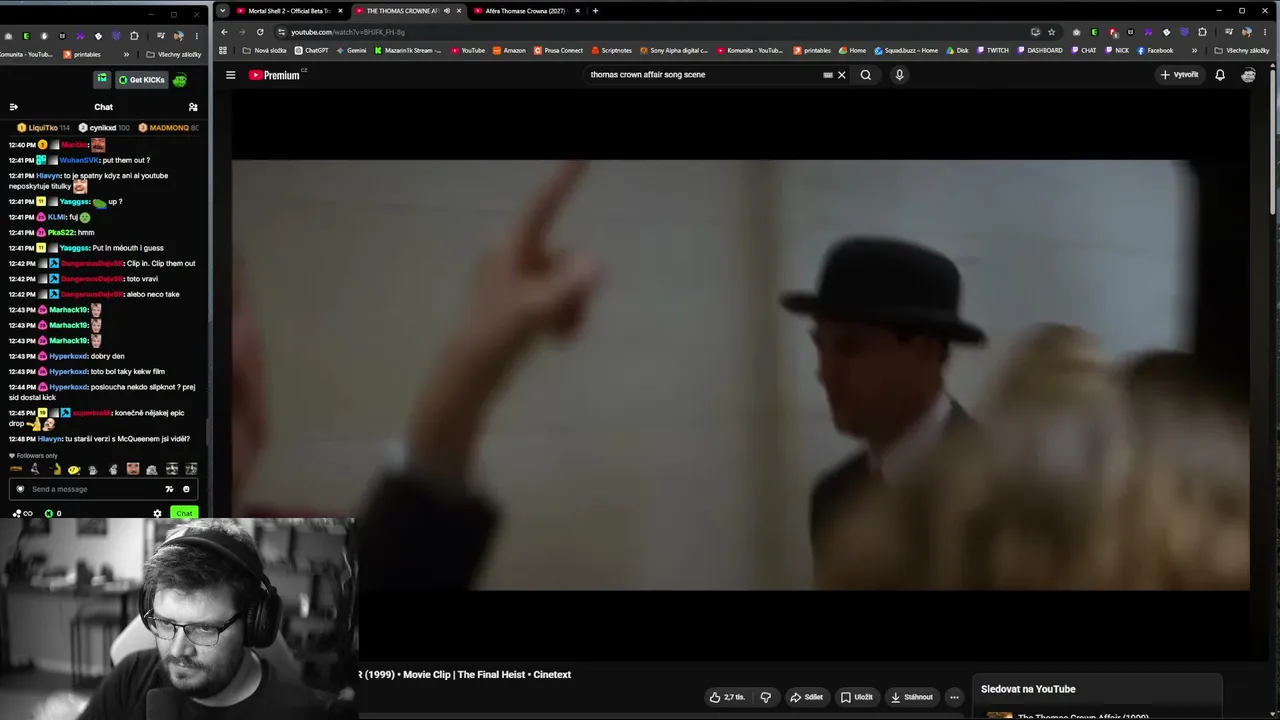Collapse the Kick chat panel
The image size is (1280, 720).
[x=13, y=107]
